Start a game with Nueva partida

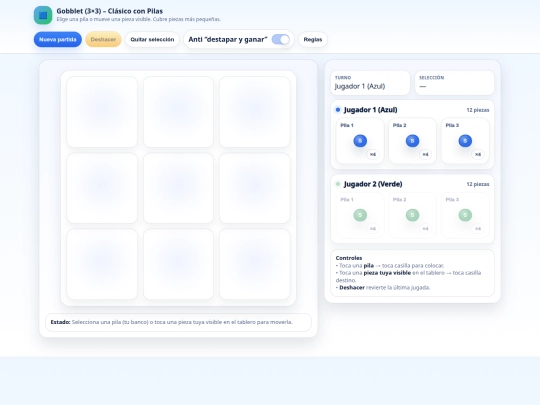(x=58, y=39)
